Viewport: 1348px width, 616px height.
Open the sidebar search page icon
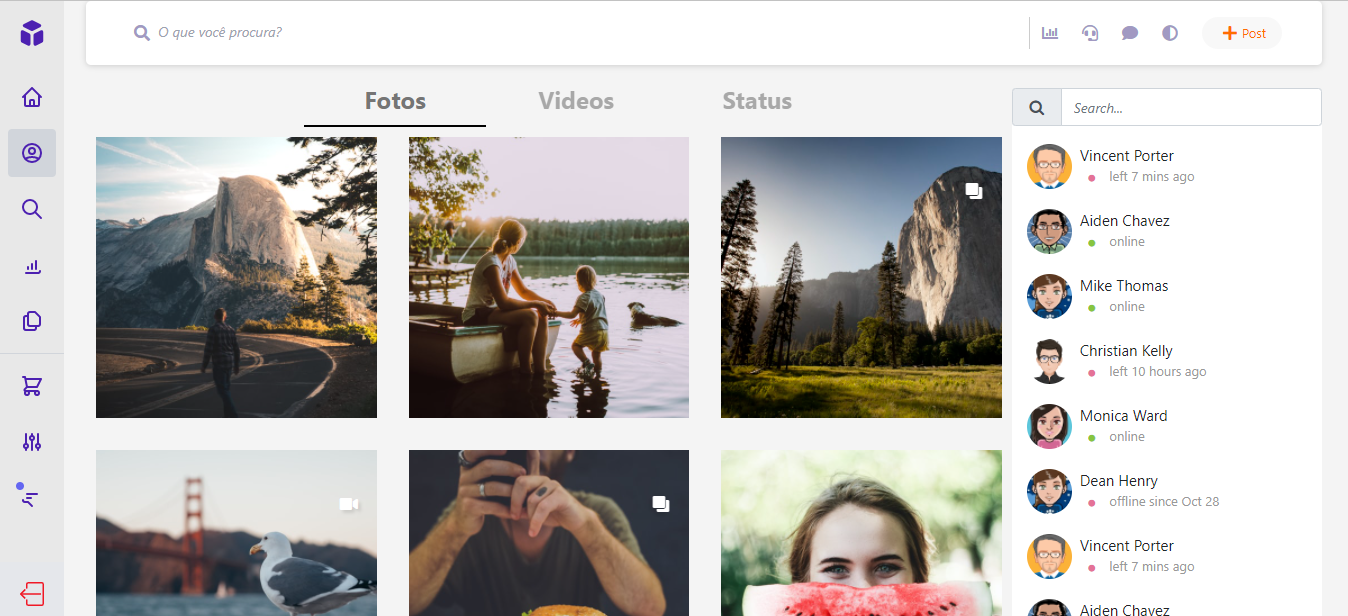point(32,209)
